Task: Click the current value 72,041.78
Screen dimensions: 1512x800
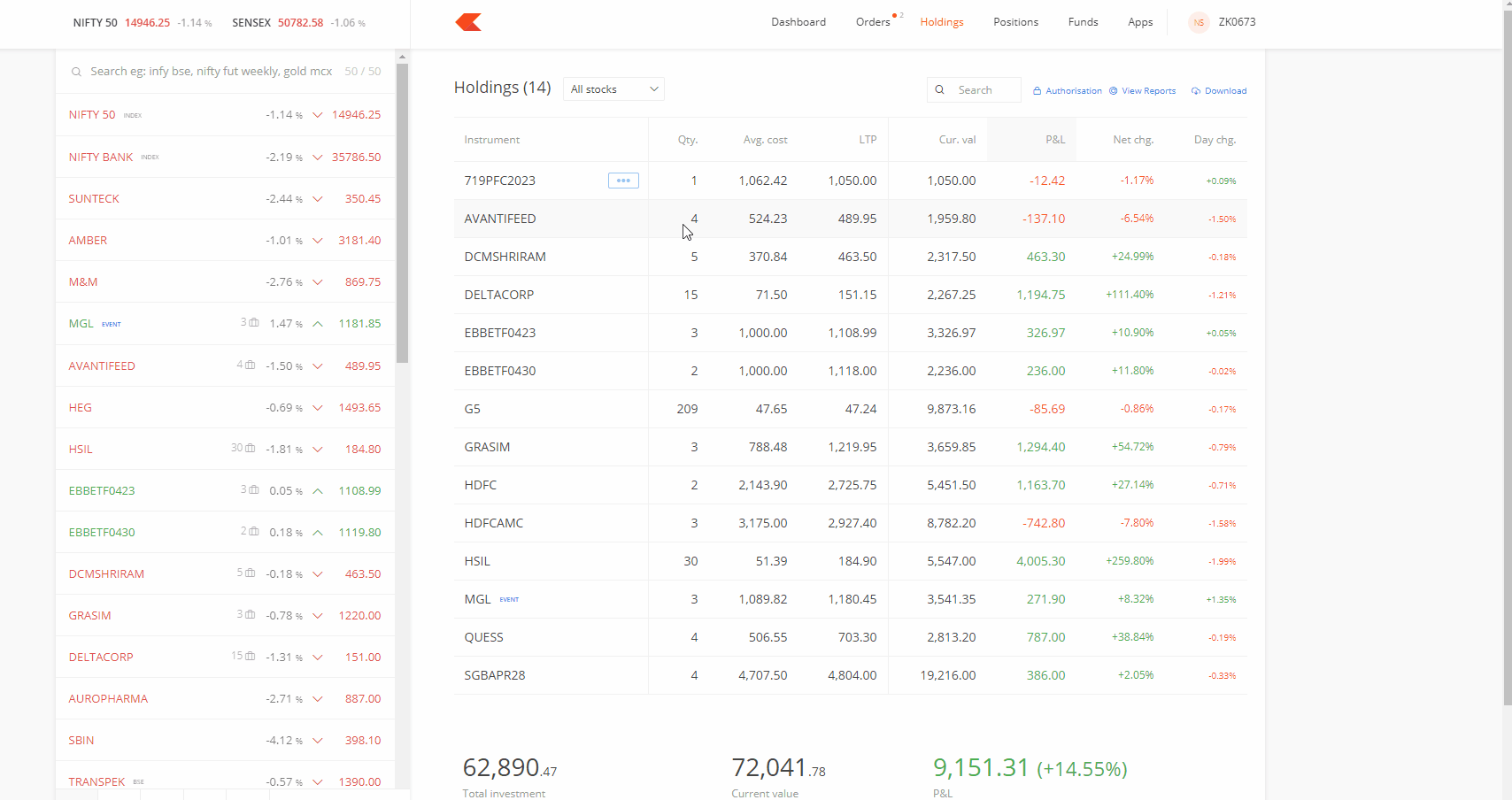Action: [779, 767]
